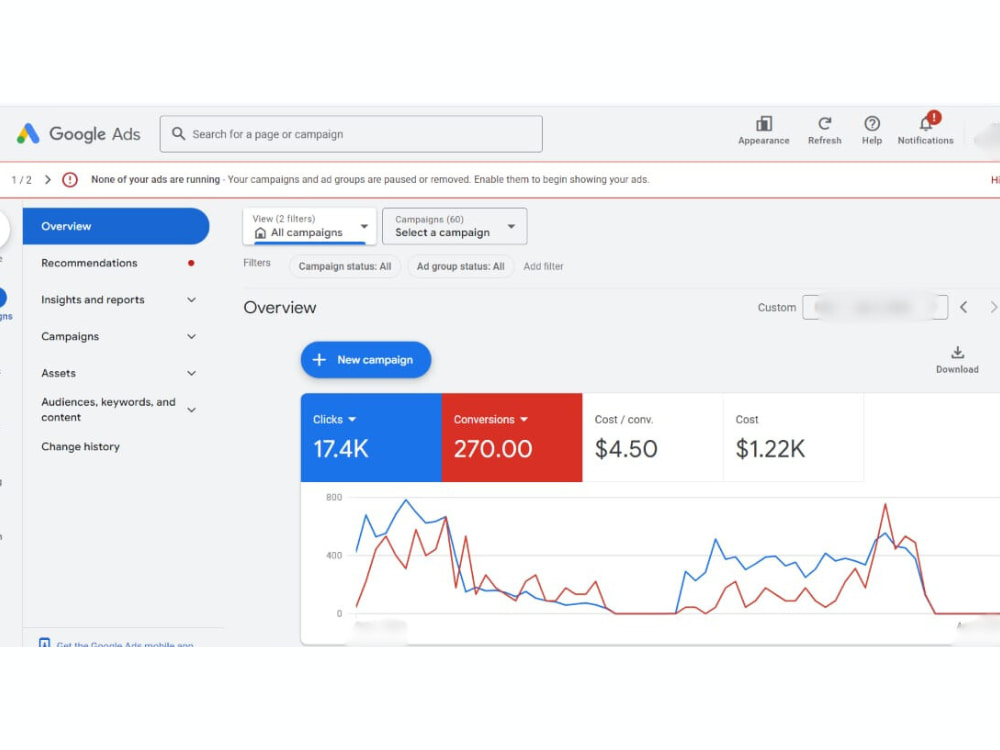
Task: Click the Cost / conv. scorecard
Action: tap(653, 438)
